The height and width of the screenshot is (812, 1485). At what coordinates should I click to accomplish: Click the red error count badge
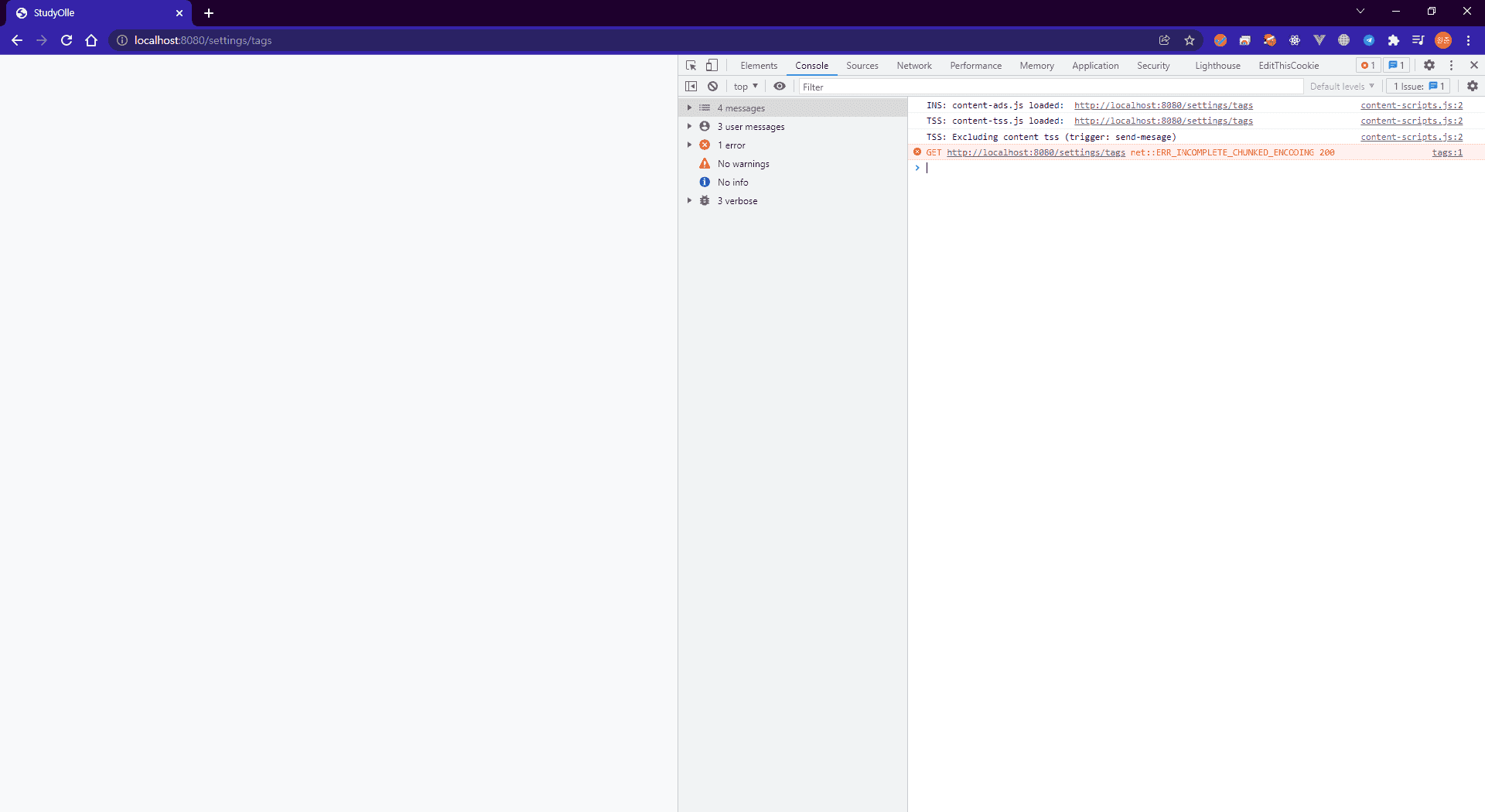tap(1367, 66)
